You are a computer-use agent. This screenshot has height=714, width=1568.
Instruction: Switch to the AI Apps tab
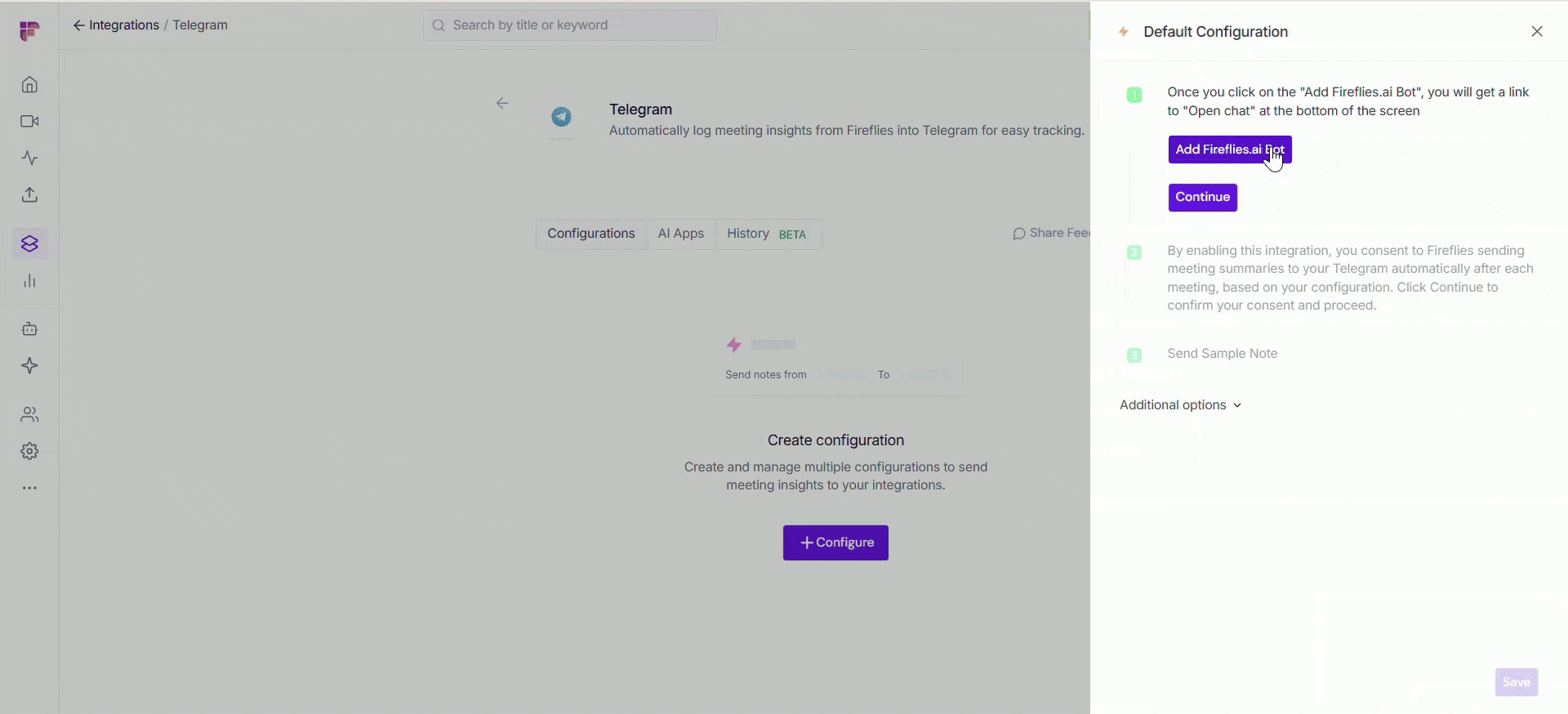(x=681, y=234)
